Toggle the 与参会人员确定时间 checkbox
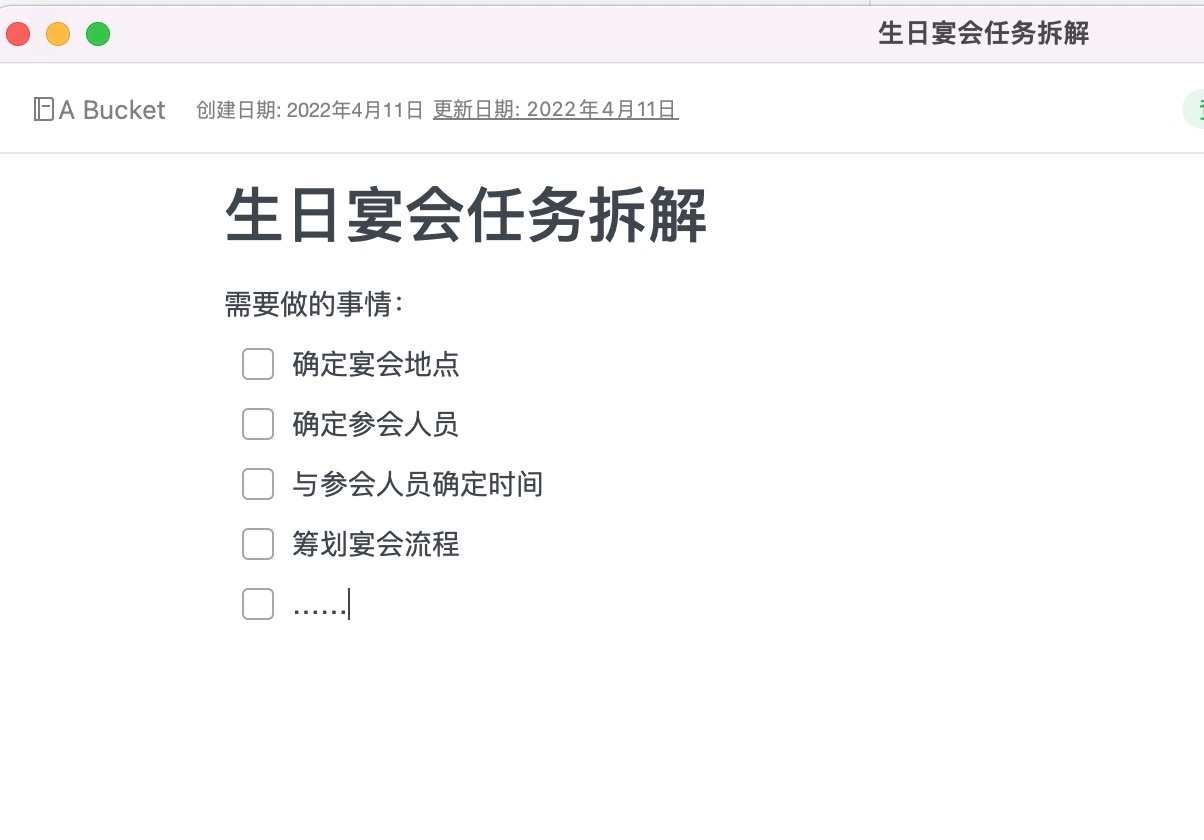The image size is (1204, 840). point(258,484)
